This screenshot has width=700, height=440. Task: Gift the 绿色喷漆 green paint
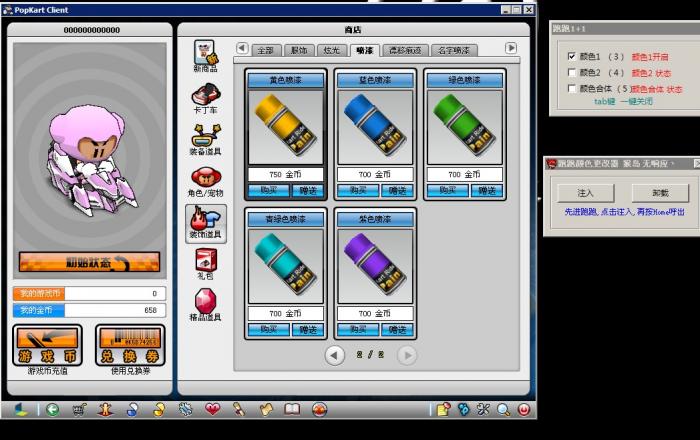tap(487, 191)
